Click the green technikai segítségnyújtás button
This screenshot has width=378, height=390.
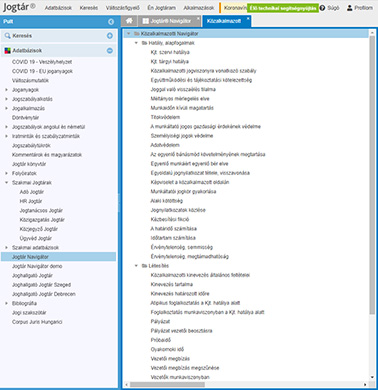[x=283, y=8]
